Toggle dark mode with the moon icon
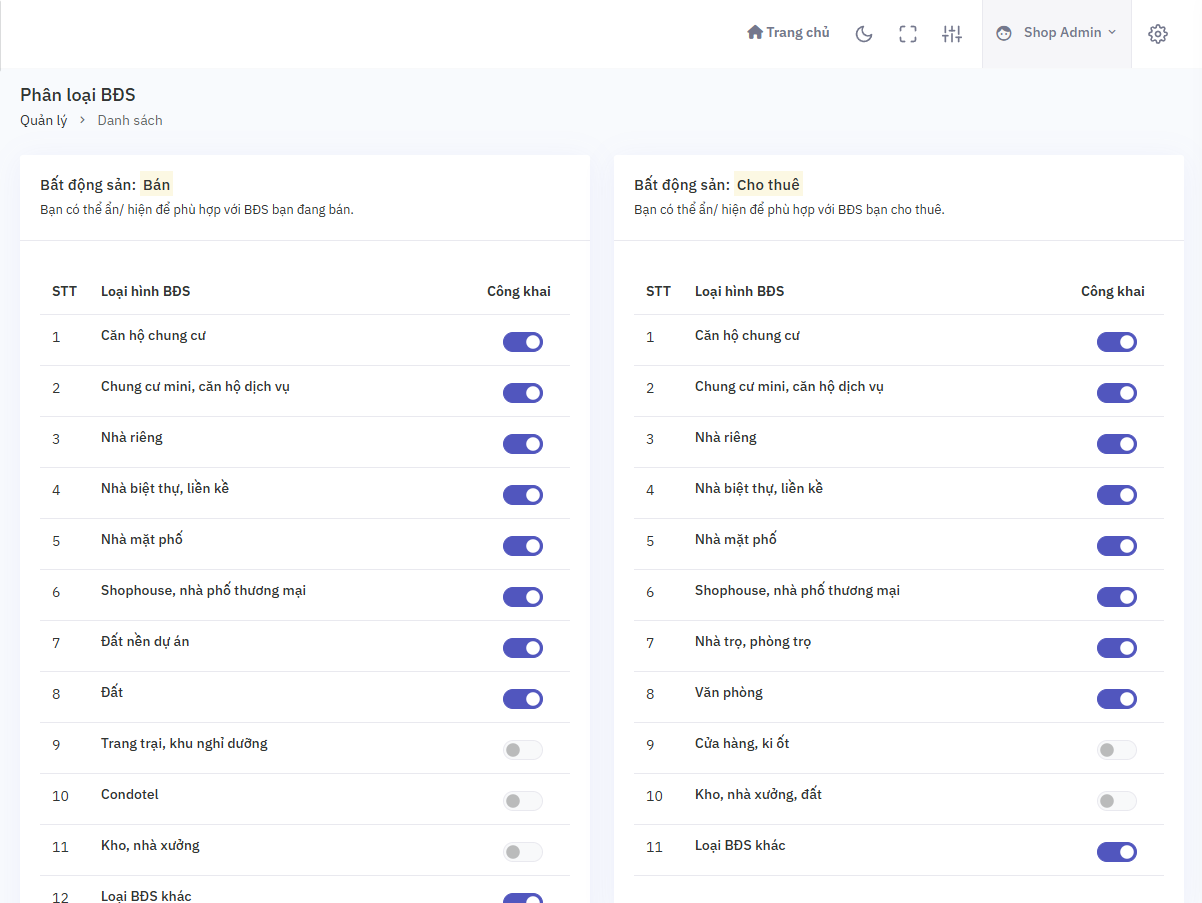The height and width of the screenshot is (903, 1202). [x=864, y=34]
